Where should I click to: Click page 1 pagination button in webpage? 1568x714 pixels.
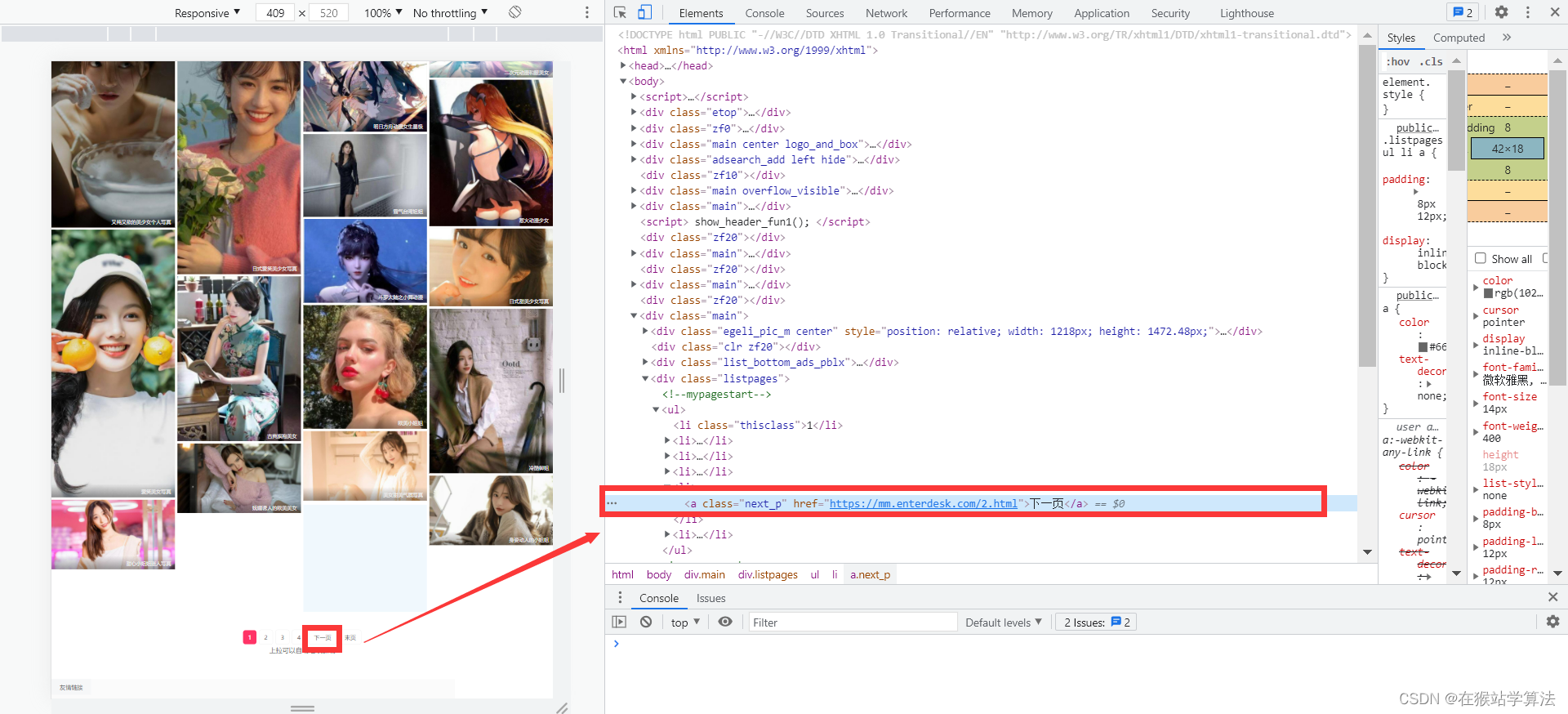pos(250,637)
